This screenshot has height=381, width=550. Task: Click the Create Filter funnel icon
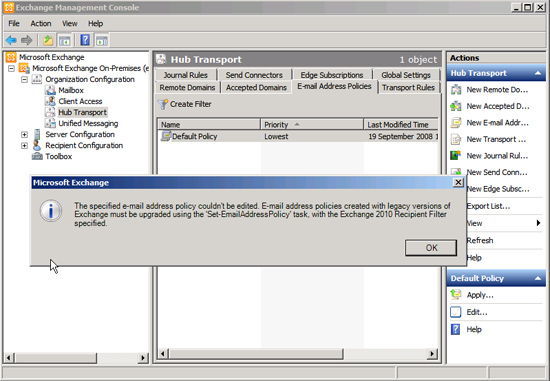[163, 104]
